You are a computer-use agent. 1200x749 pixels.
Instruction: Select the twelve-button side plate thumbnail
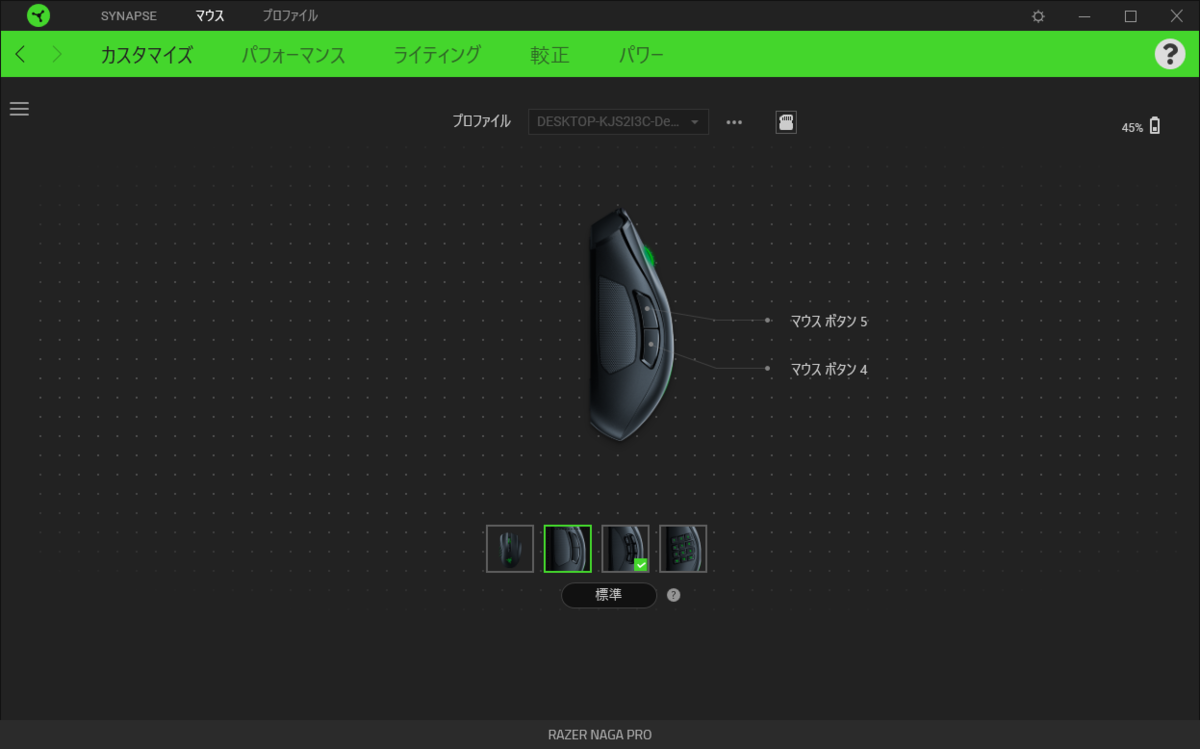(x=683, y=549)
